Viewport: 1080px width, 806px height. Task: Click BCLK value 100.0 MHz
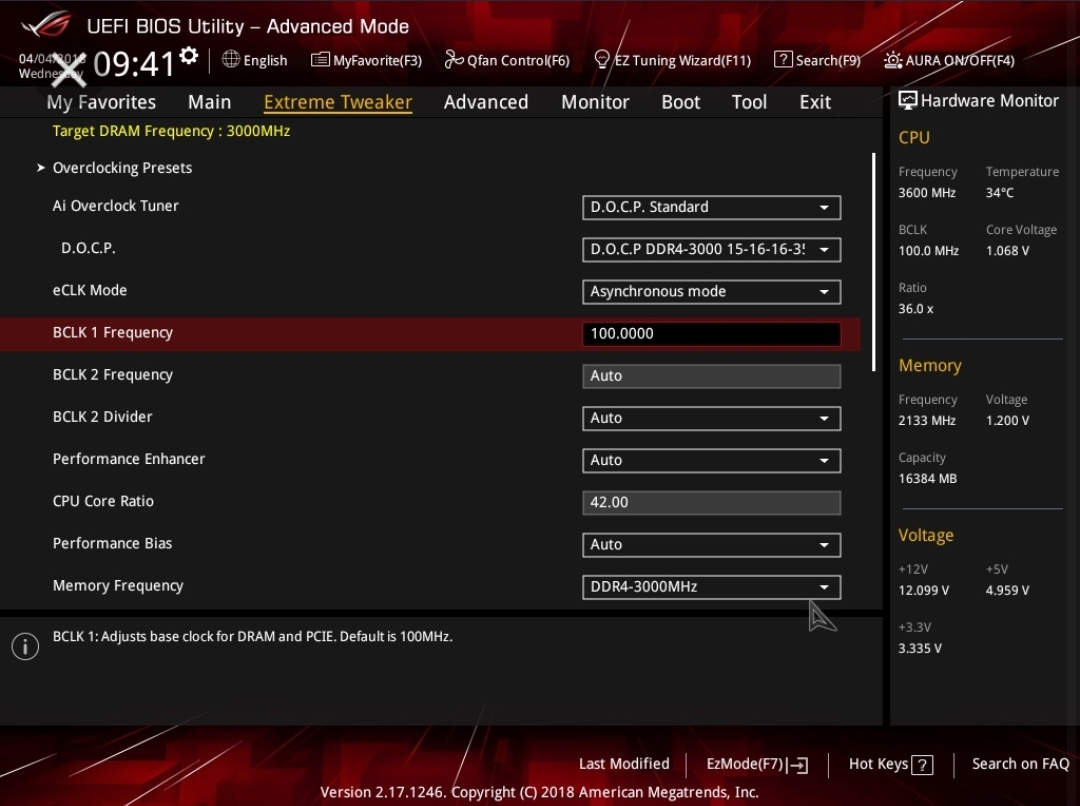coord(928,251)
